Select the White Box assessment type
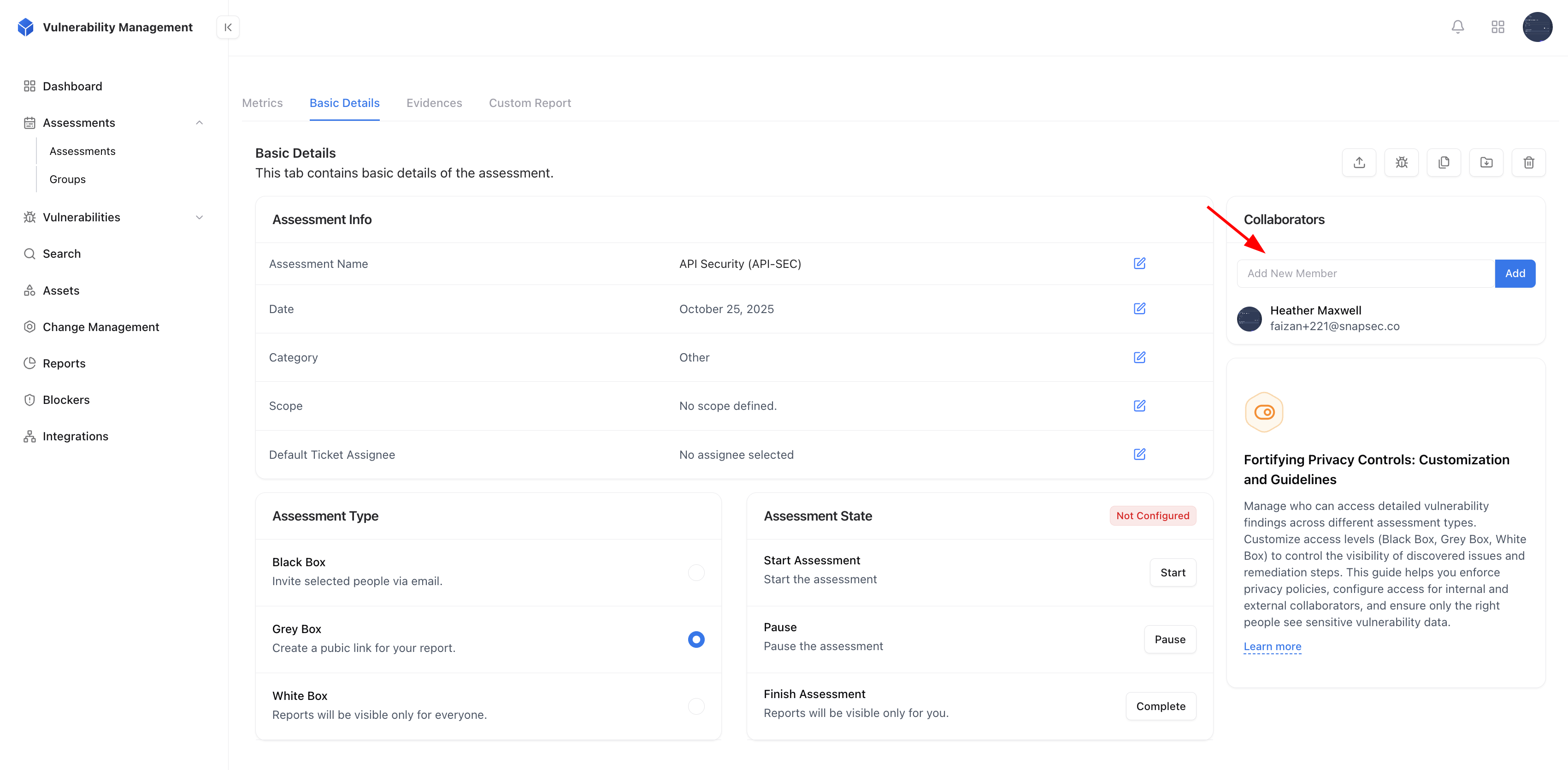This screenshot has width=1568, height=770. pos(696,706)
